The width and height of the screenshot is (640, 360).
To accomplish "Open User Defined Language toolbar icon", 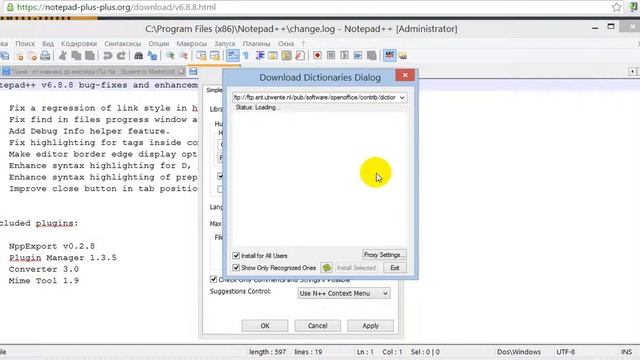I will click(x=273, y=56).
